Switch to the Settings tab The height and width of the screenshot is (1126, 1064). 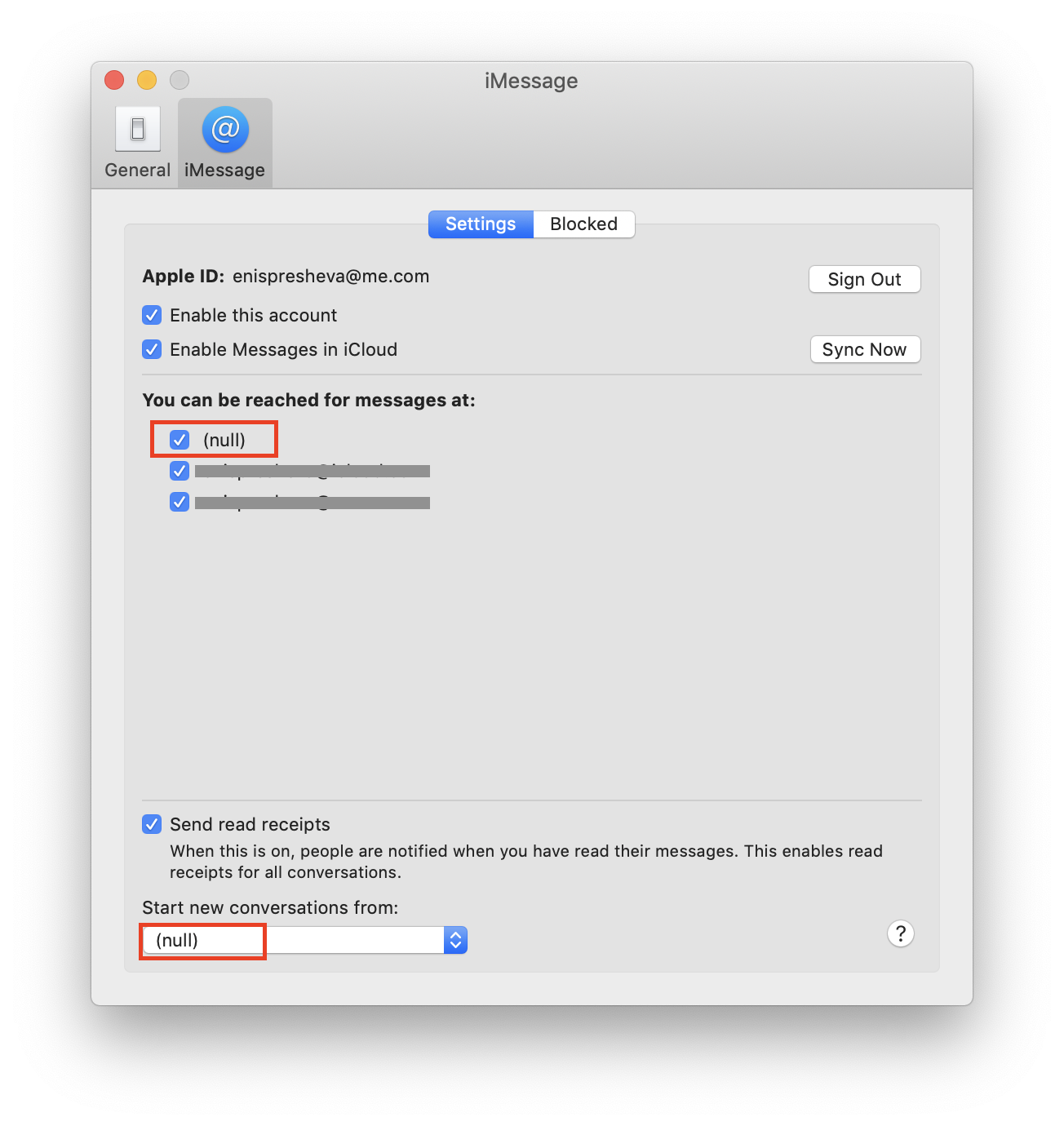coord(481,224)
